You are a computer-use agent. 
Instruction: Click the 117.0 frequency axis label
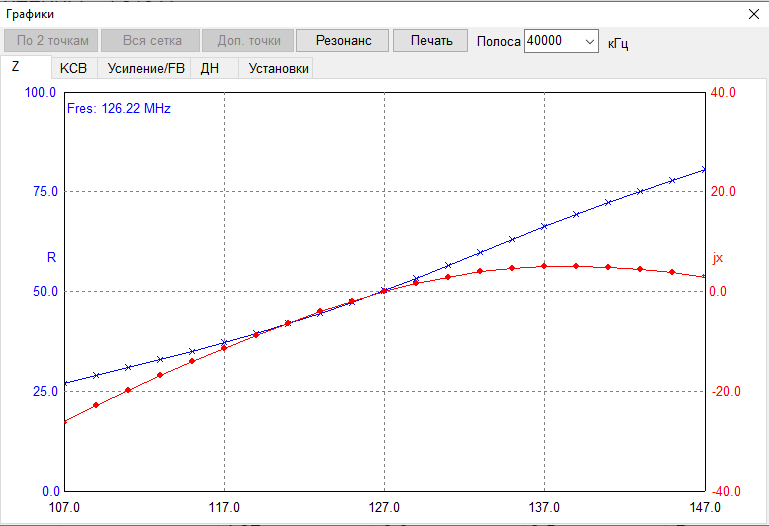(x=224, y=507)
